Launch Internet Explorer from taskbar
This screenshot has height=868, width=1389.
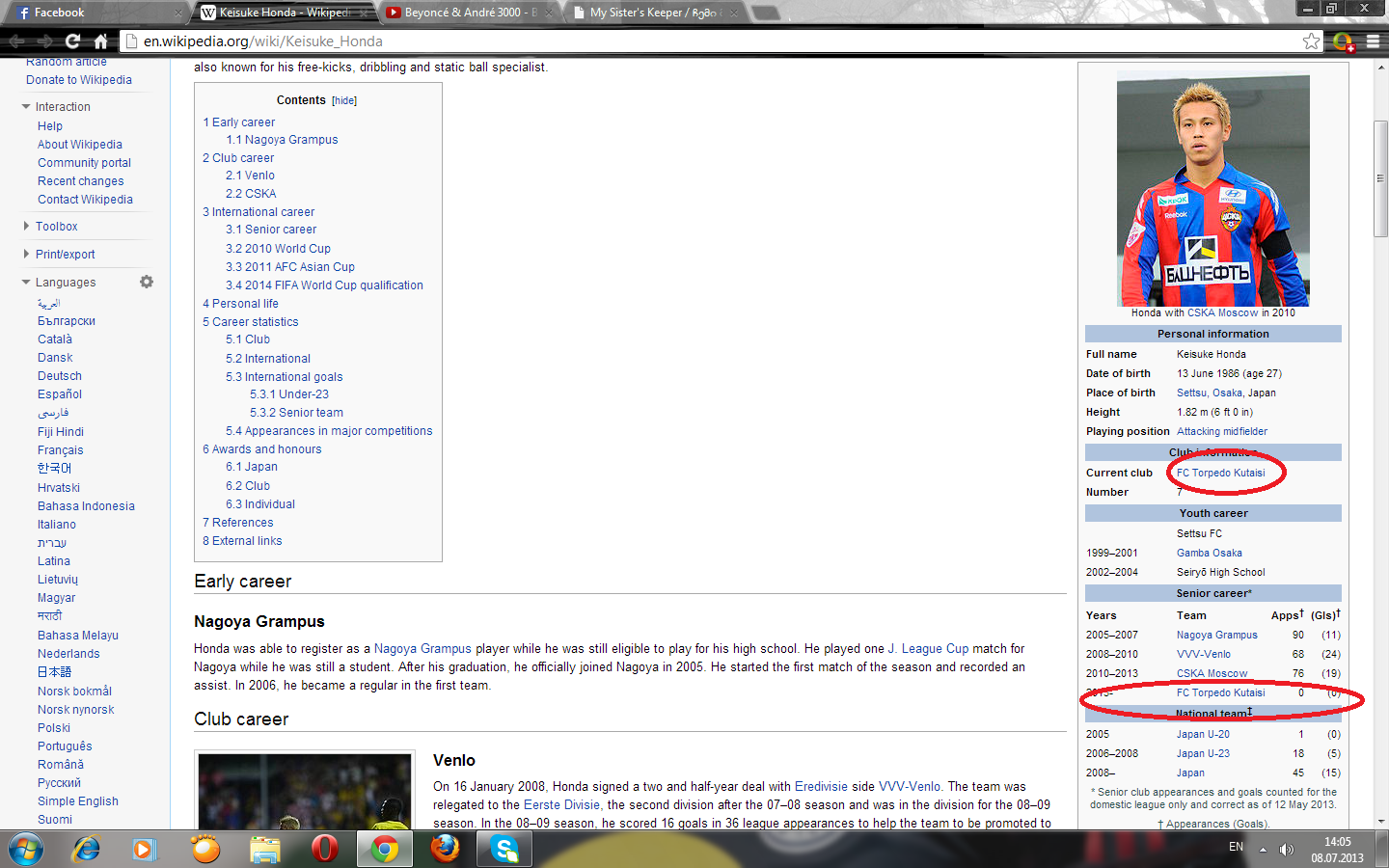pyautogui.click(x=87, y=849)
